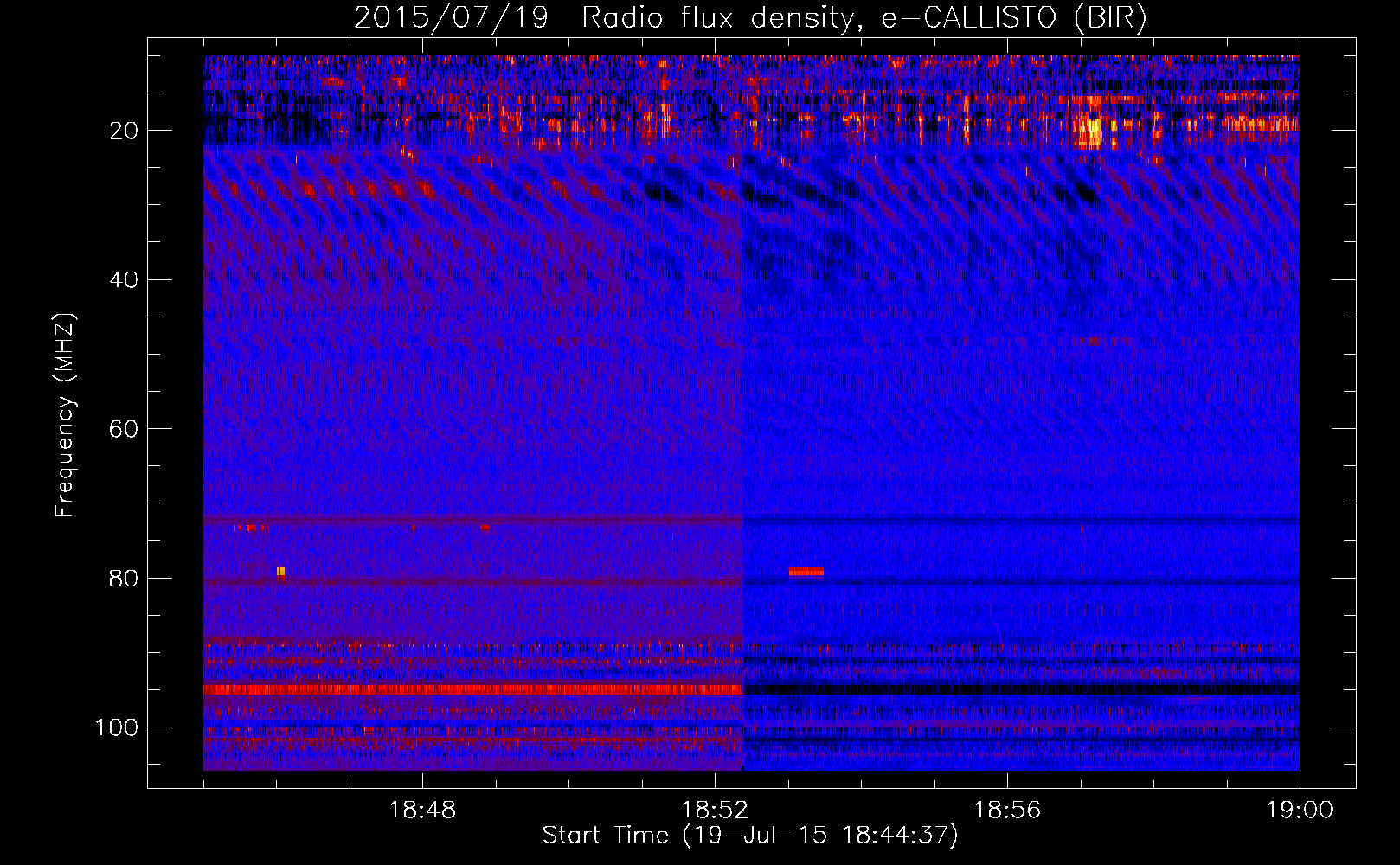Click the '100' frequency tick label

click(x=117, y=727)
